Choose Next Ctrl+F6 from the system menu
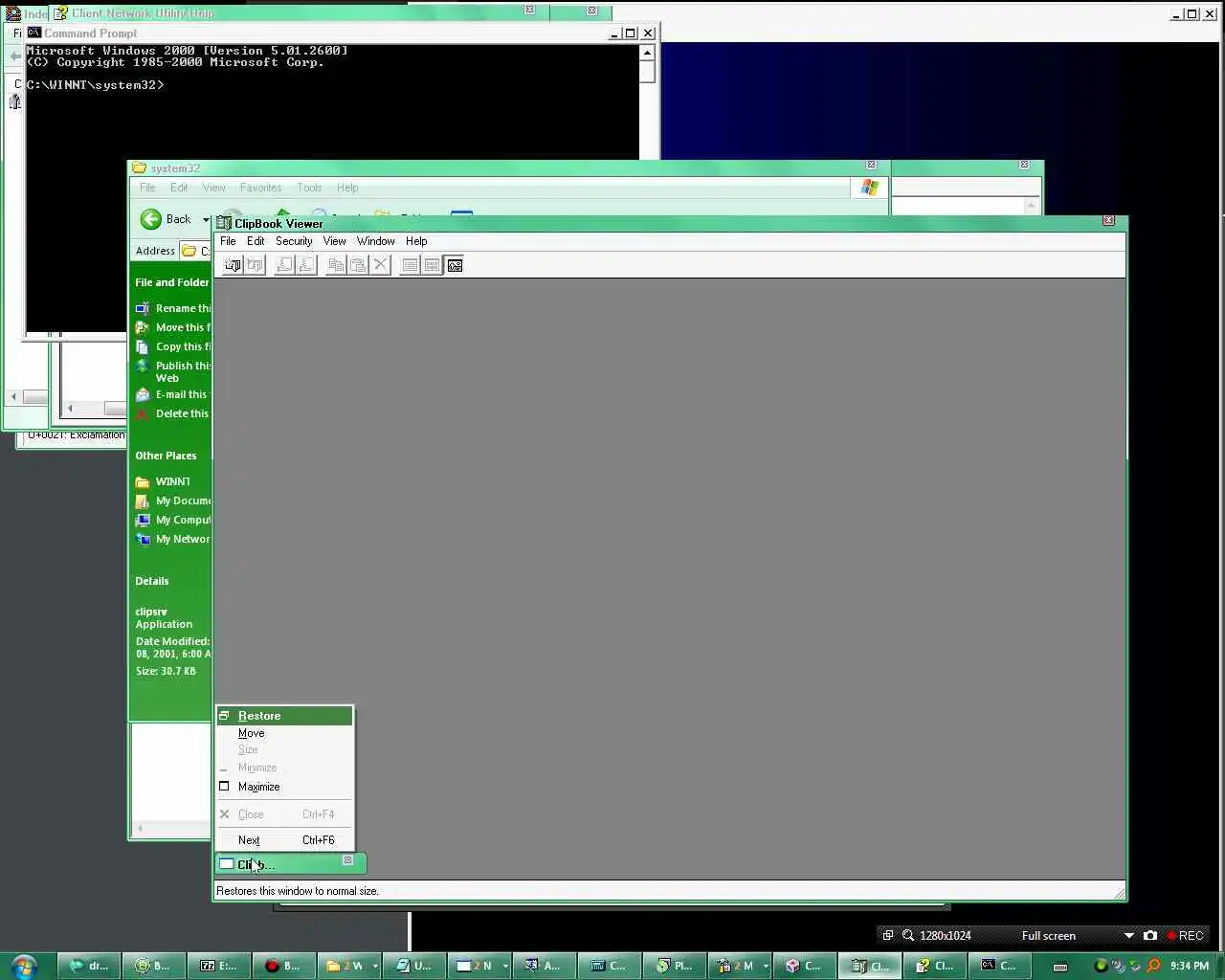This screenshot has height=980, width=1225. coord(284,840)
